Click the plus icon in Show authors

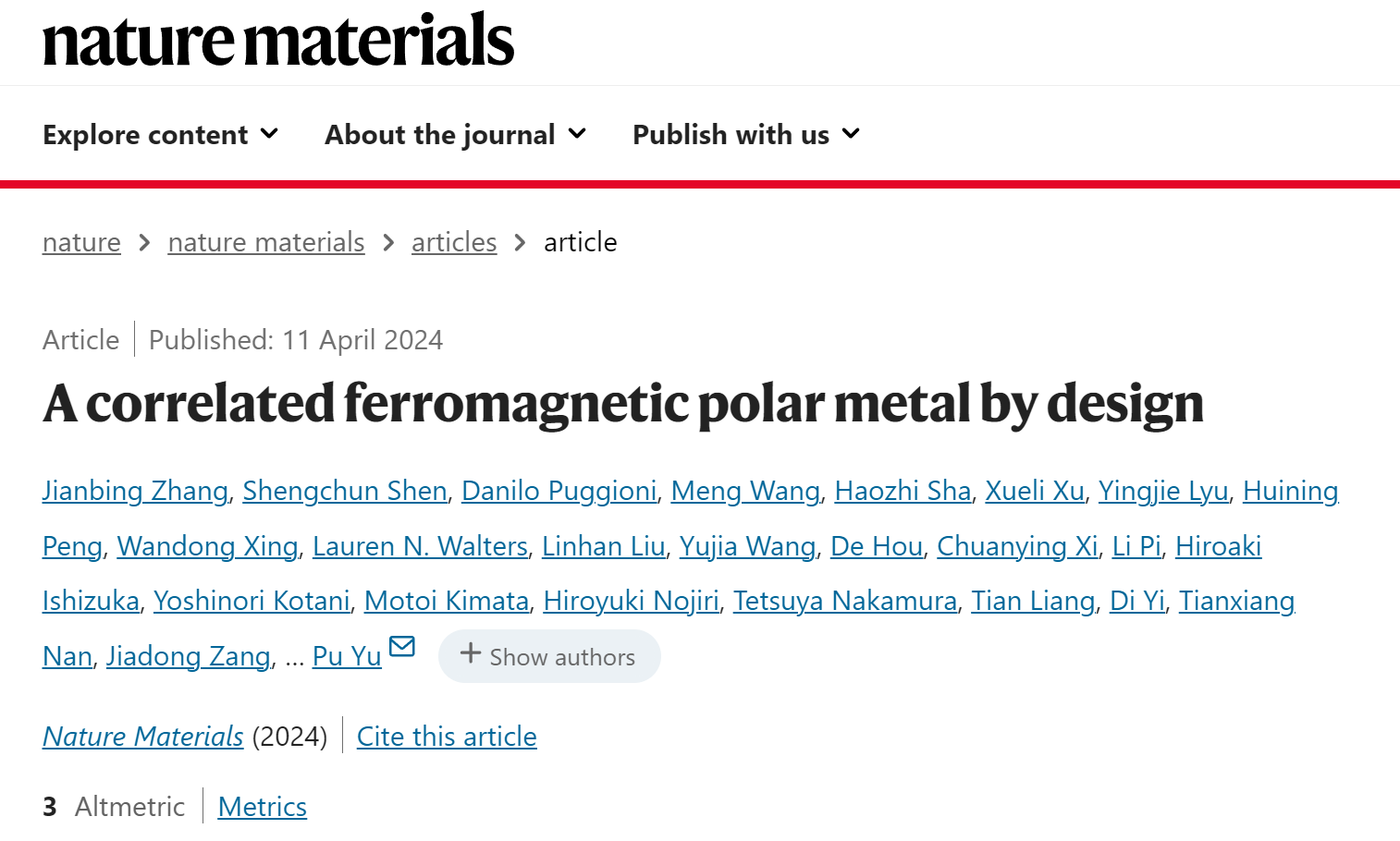[x=471, y=653]
